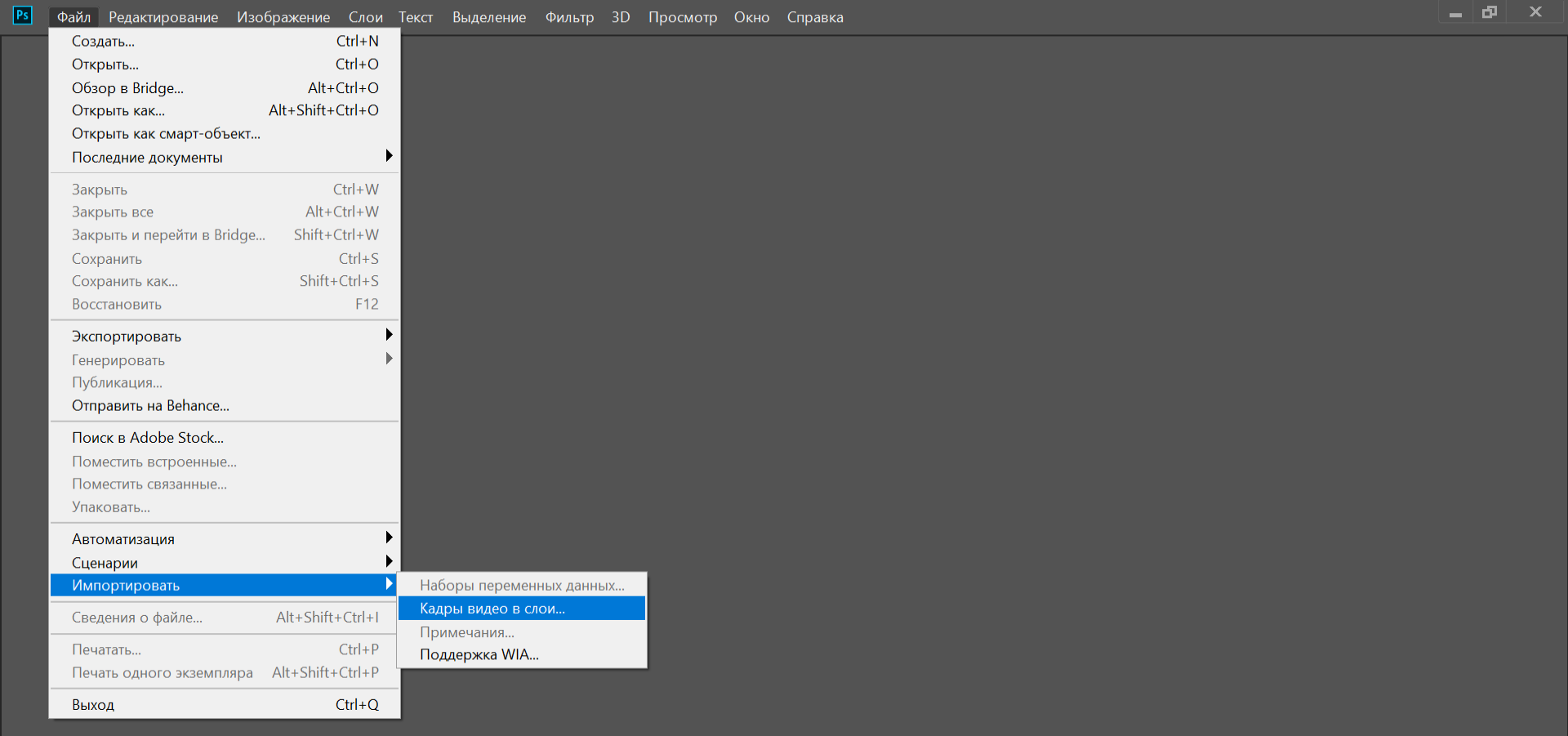Select Обзор в Bridge... entry
The image size is (1568, 736).
225,87
